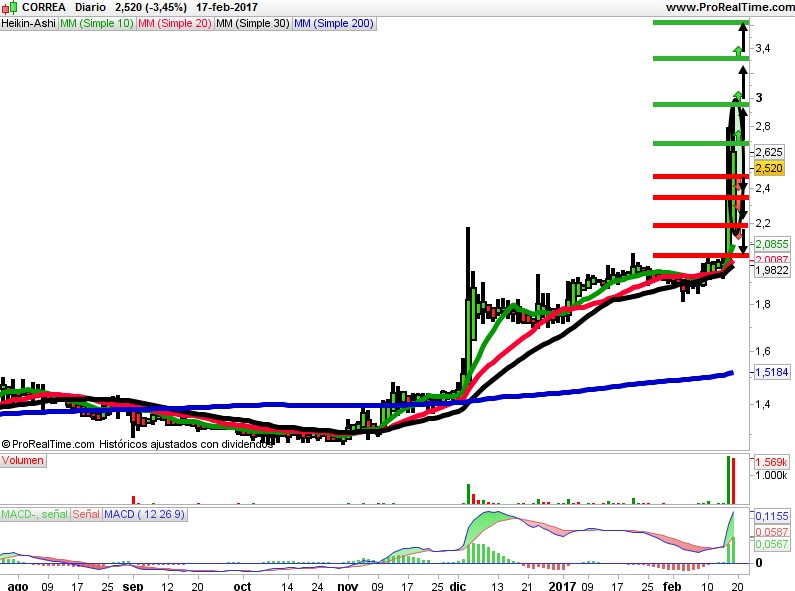
Task: Click the candlestick chart icon beside CORREA
Action: pyautogui.click(x=10, y=7)
